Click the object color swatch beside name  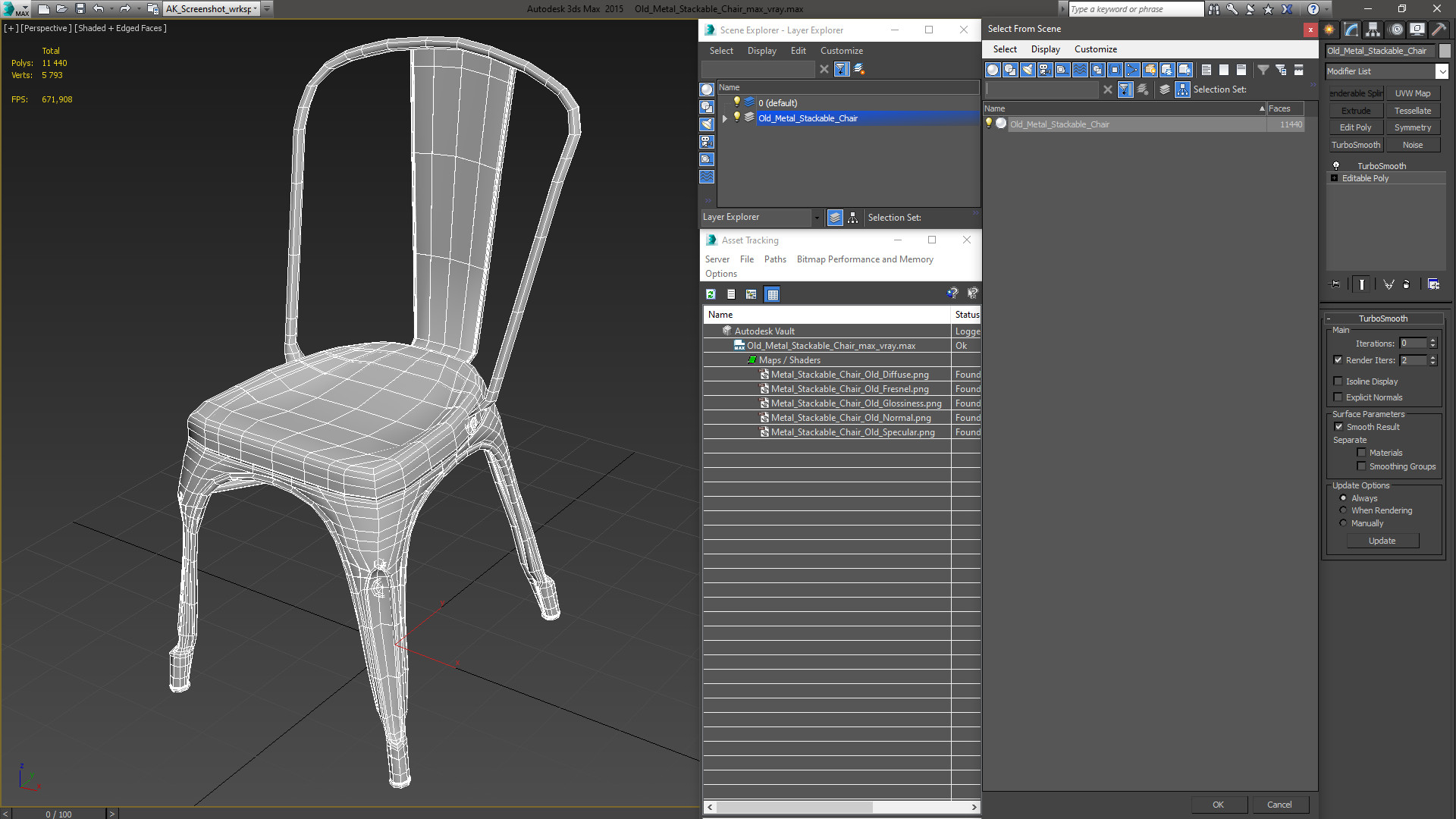[1445, 51]
